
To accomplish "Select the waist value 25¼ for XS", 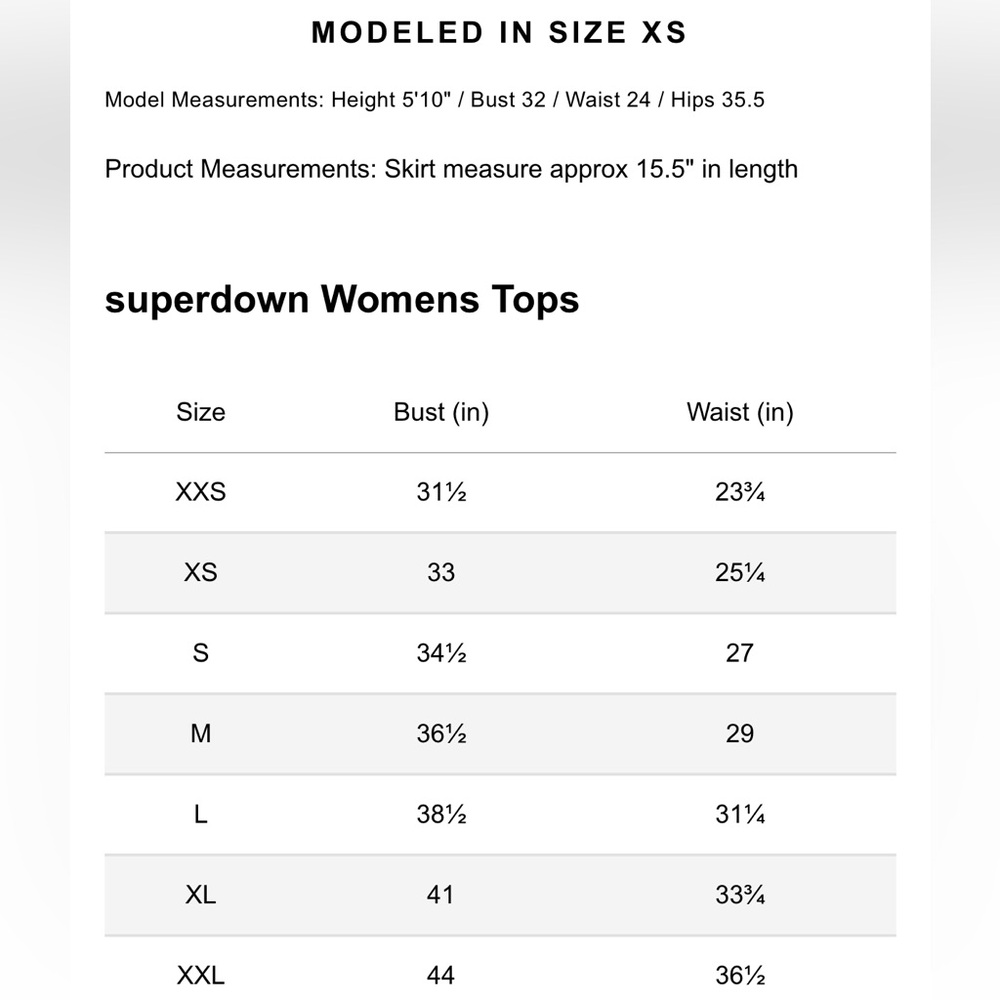I will [740, 573].
